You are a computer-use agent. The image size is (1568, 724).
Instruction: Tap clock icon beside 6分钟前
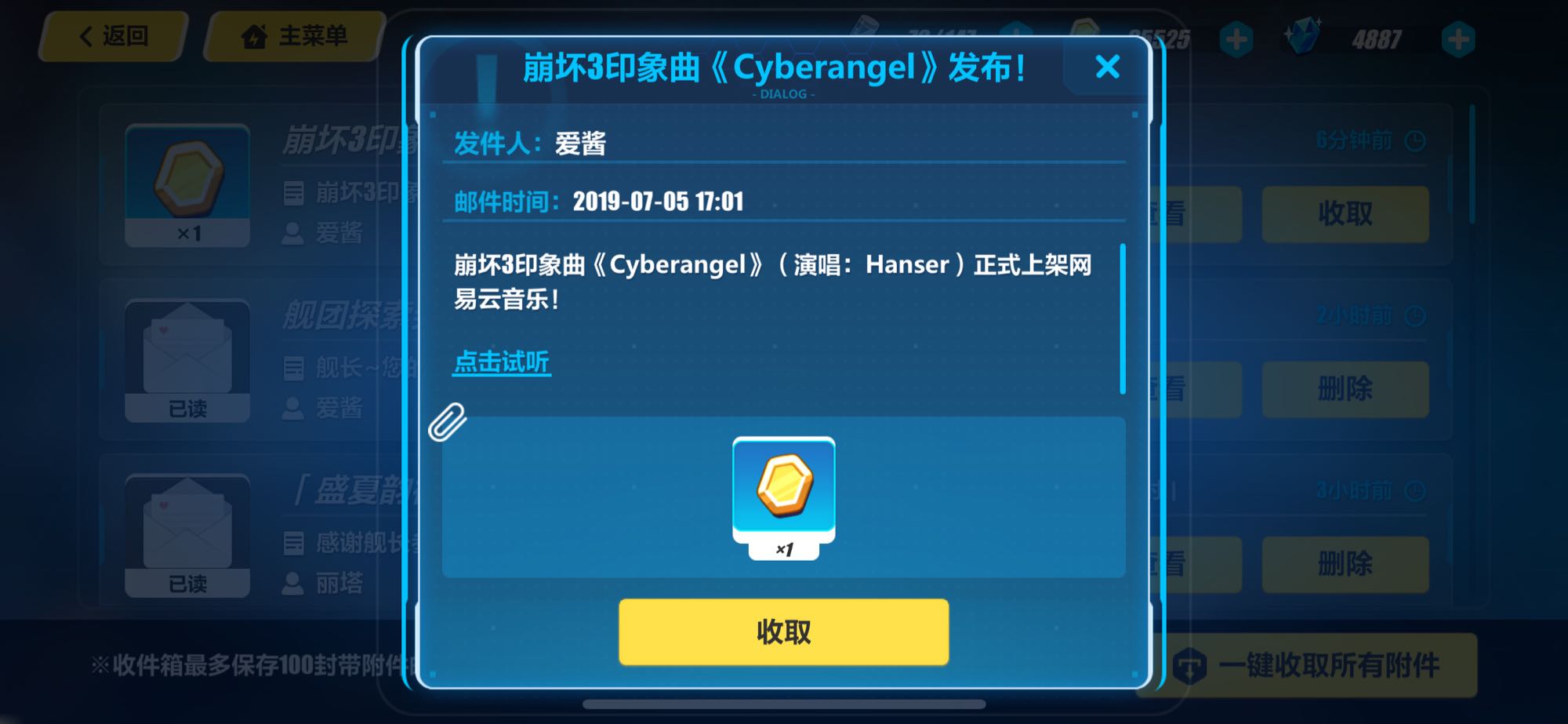point(1415,140)
